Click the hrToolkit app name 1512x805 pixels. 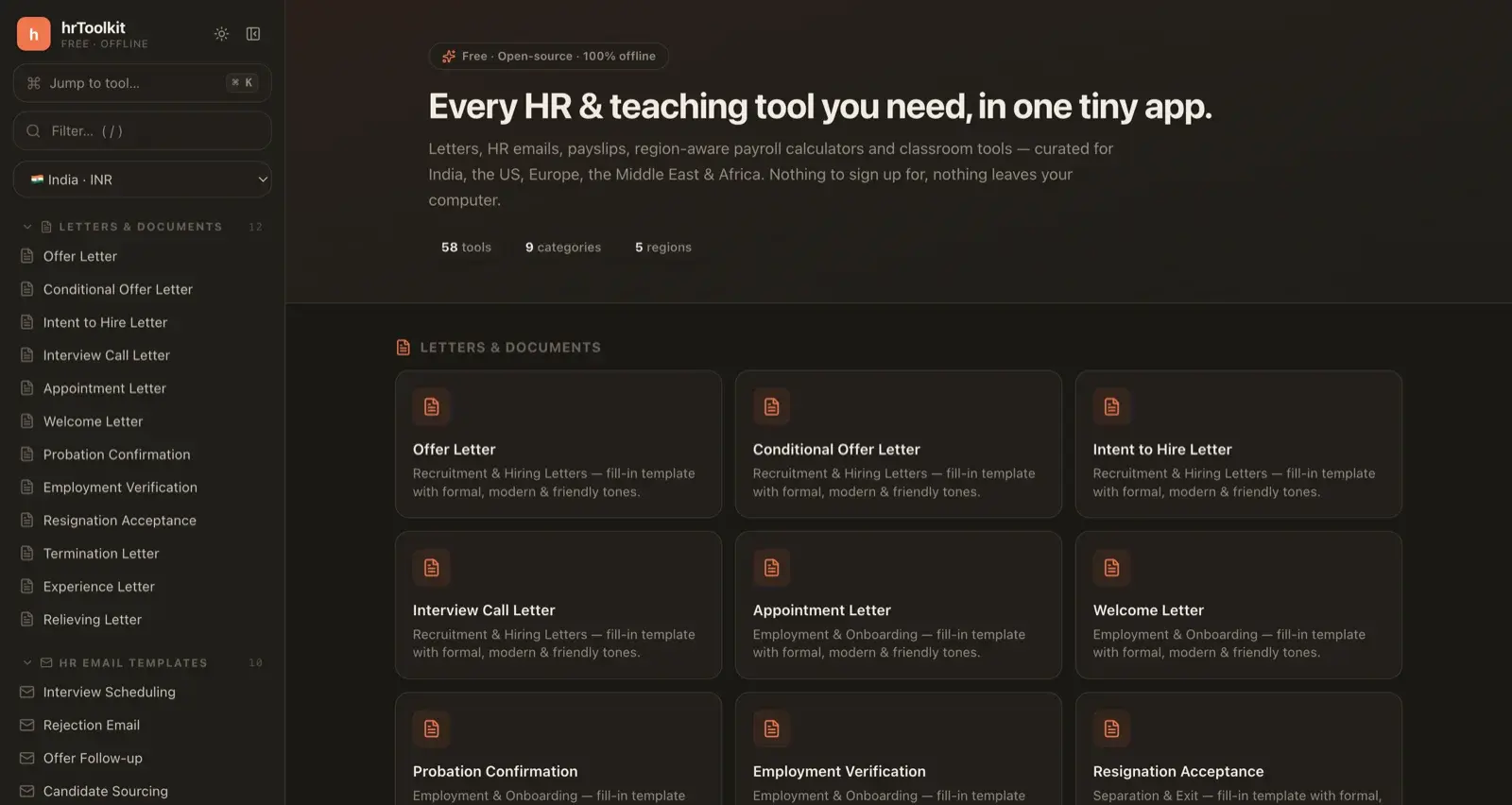click(94, 27)
